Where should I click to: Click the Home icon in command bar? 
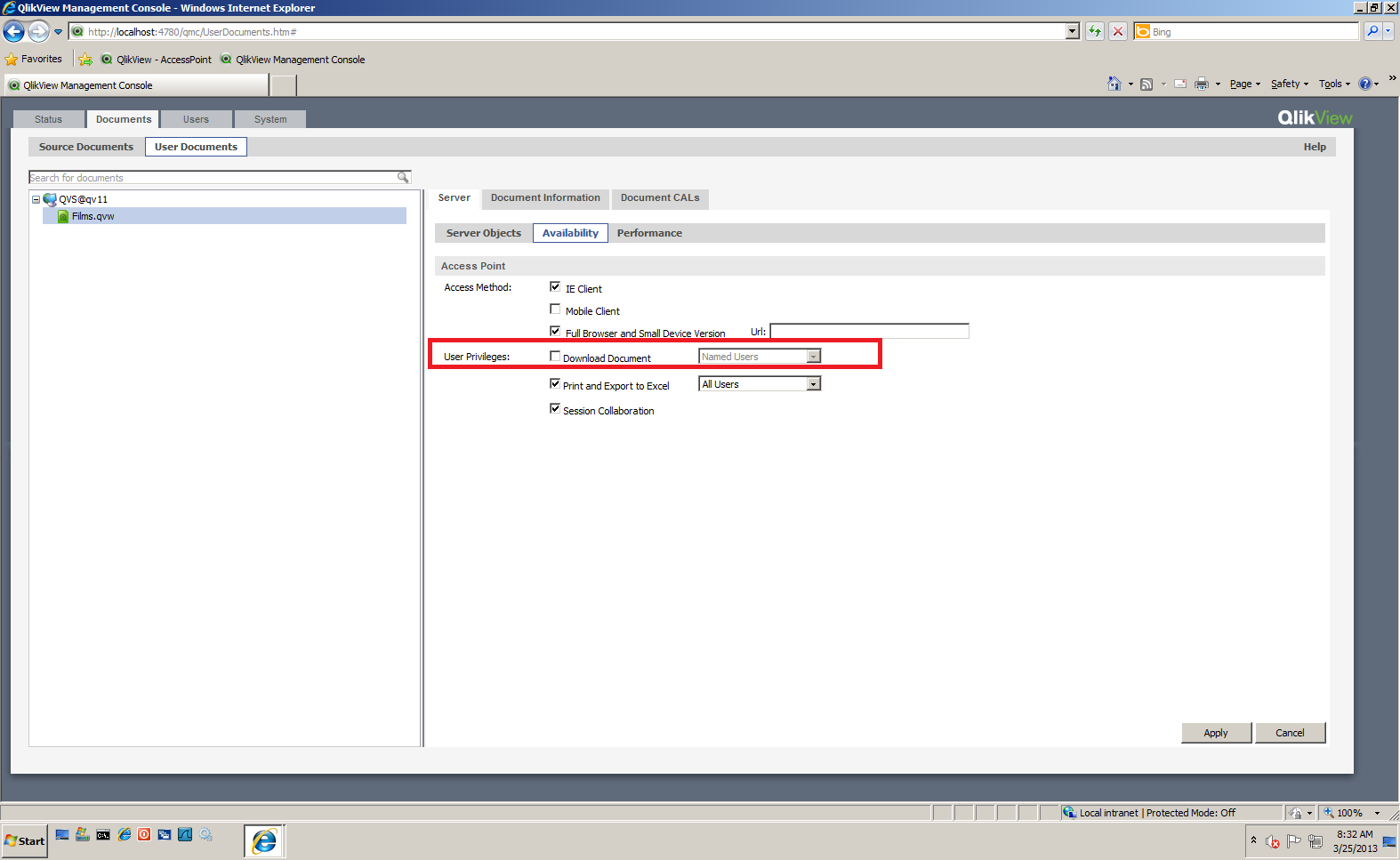pos(1114,84)
